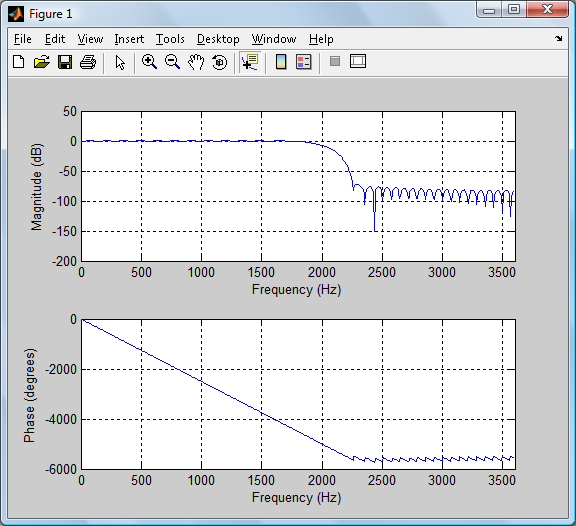
Task: Insert a legend using the toolbar icon
Action: click(304, 62)
